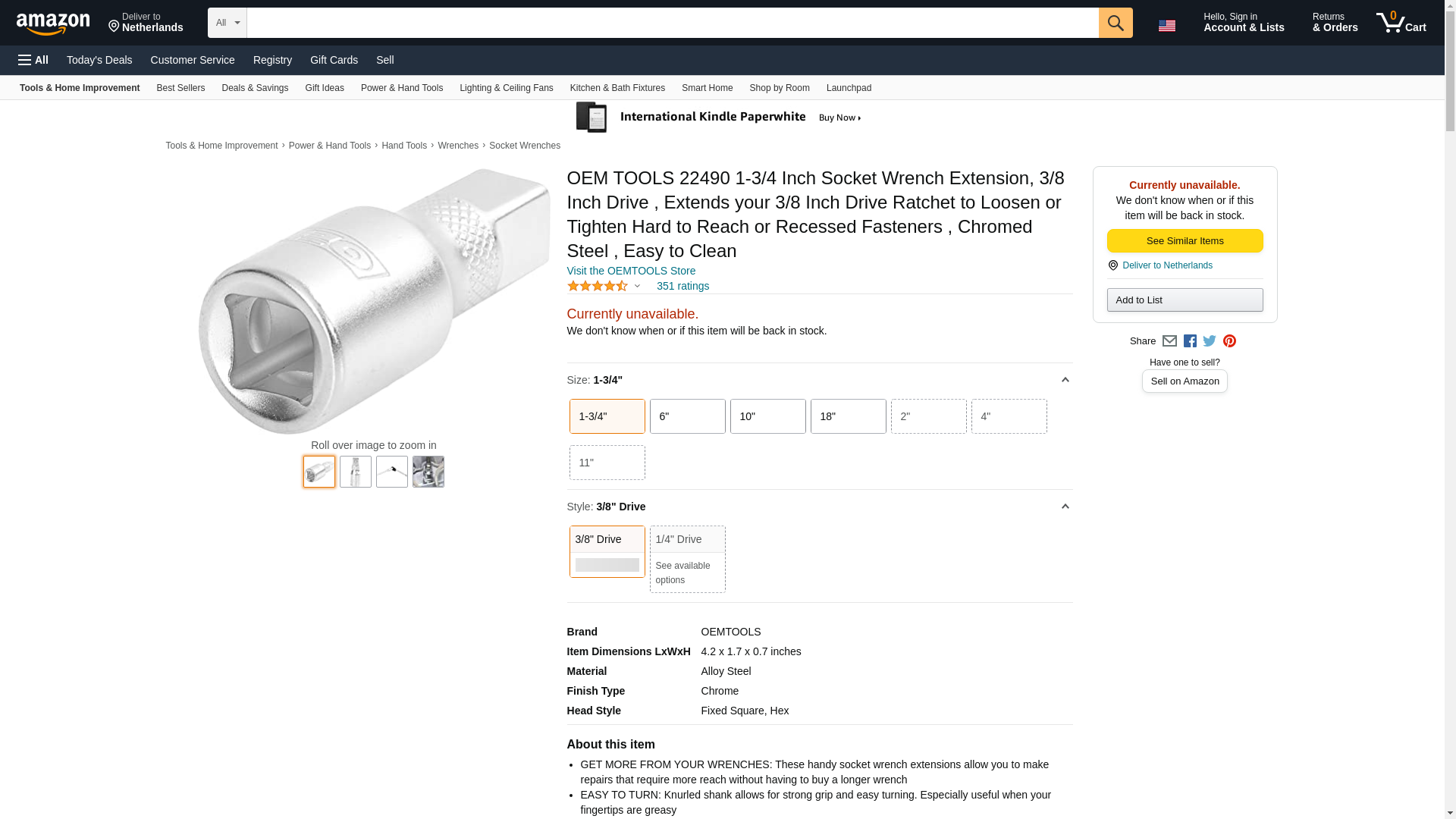This screenshot has height=819, width=1456.
Task: Click the Amazon logo
Action: pyautogui.click(x=53, y=24)
